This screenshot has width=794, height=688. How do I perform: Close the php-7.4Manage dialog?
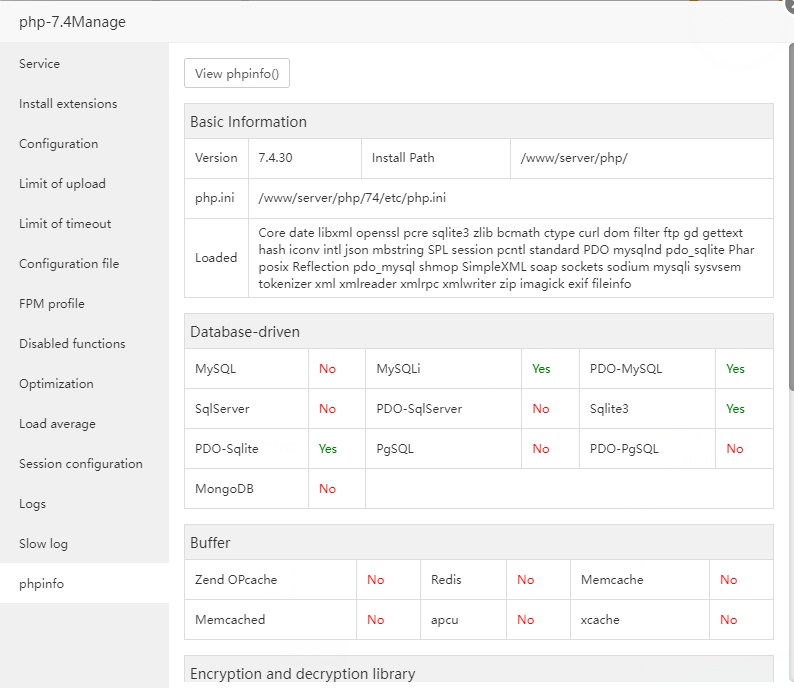788,4
